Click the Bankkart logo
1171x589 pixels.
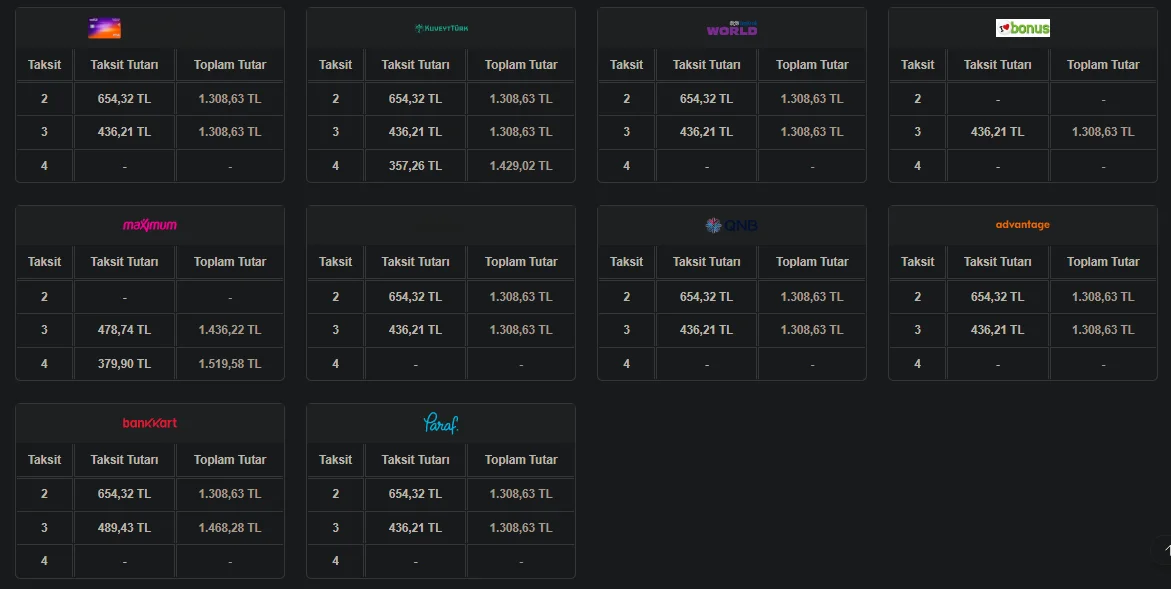(x=150, y=423)
